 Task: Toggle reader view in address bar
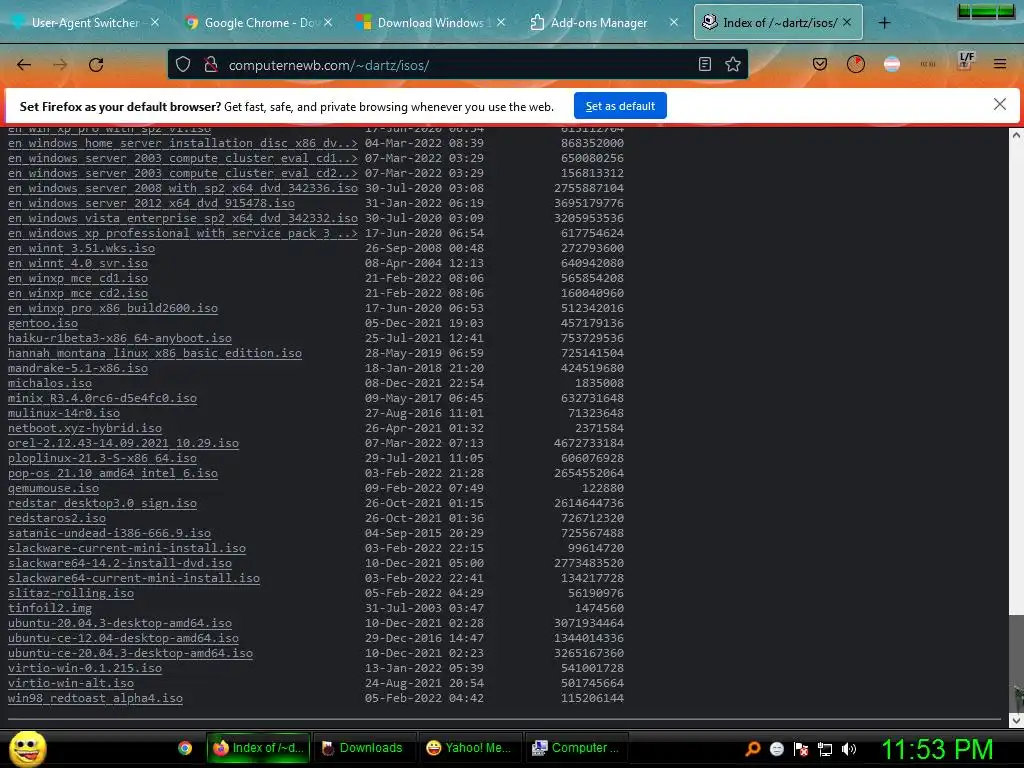point(705,64)
